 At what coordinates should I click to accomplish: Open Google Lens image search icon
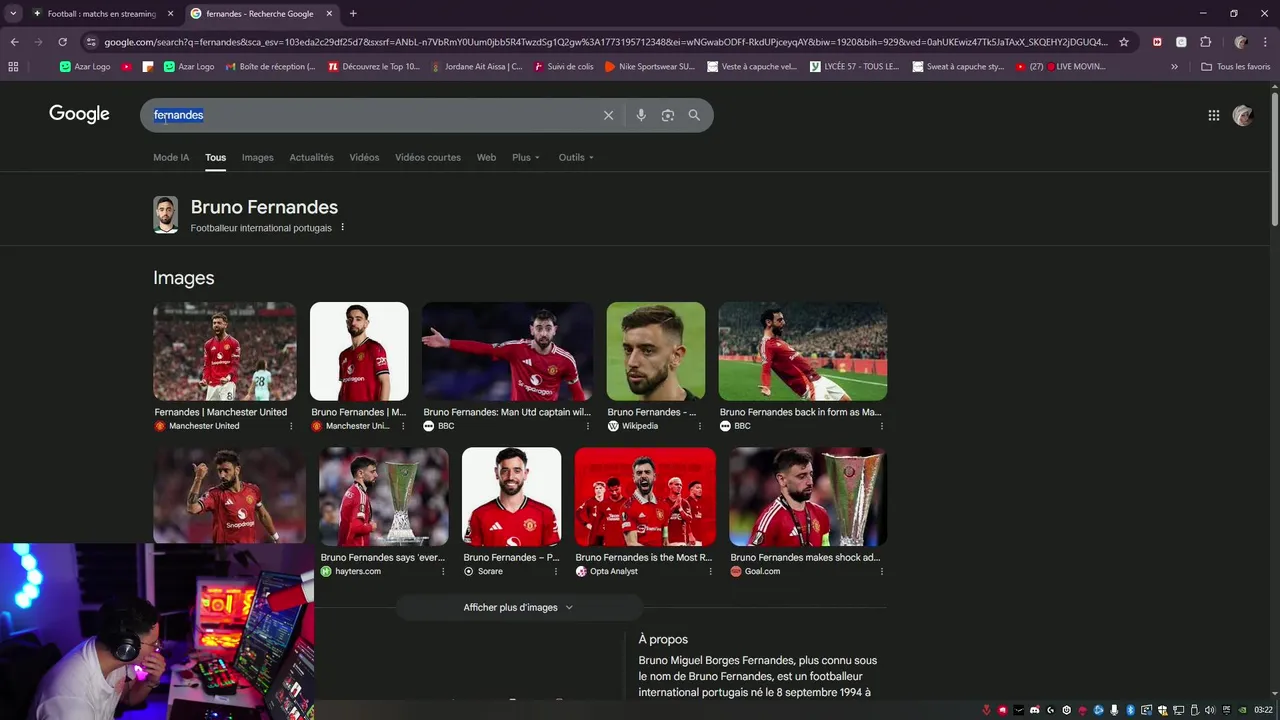coord(668,115)
